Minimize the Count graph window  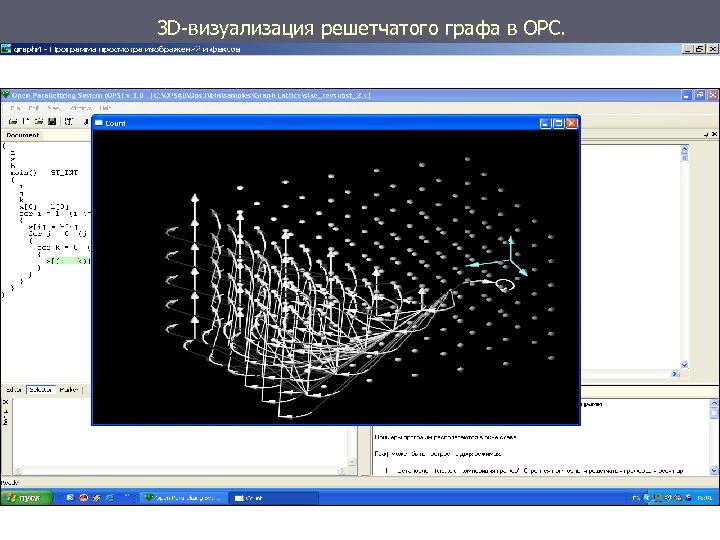(545, 123)
